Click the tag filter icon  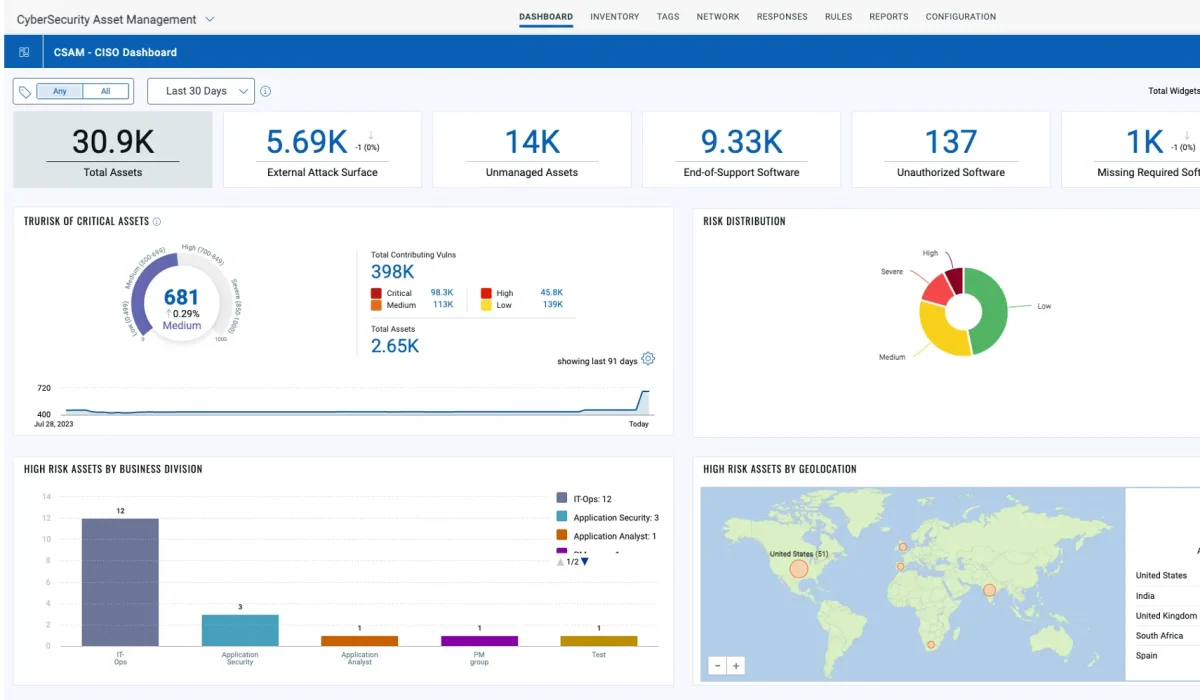click(22, 90)
